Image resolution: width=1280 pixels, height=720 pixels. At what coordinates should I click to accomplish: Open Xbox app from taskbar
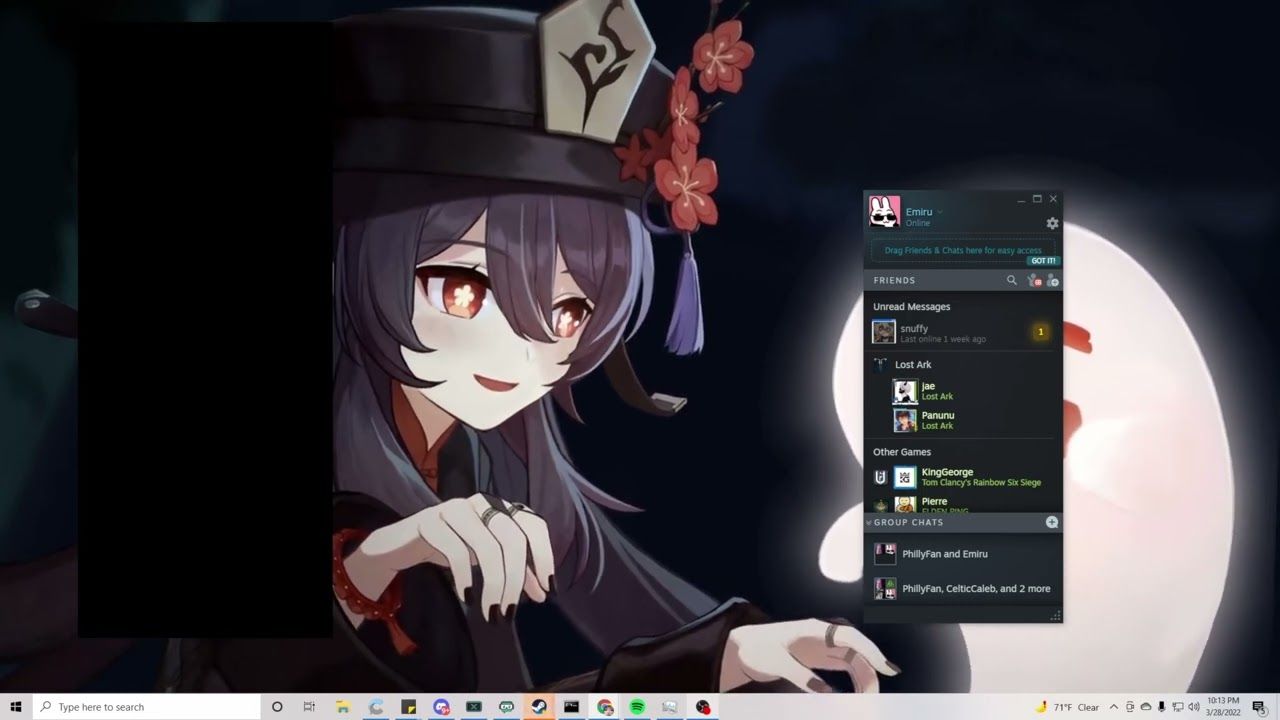[x=474, y=707]
